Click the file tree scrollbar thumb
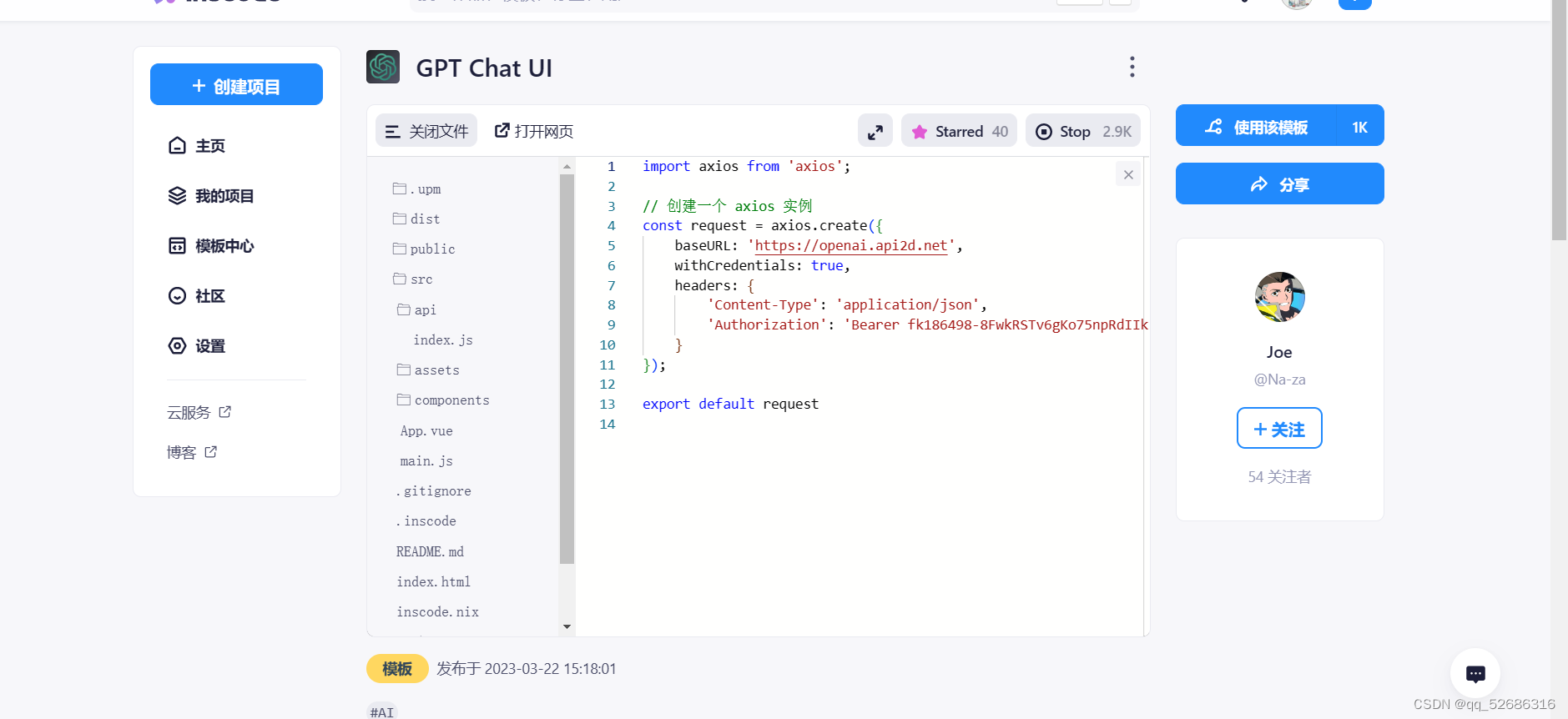This screenshot has height=719, width=1568. [567, 368]
